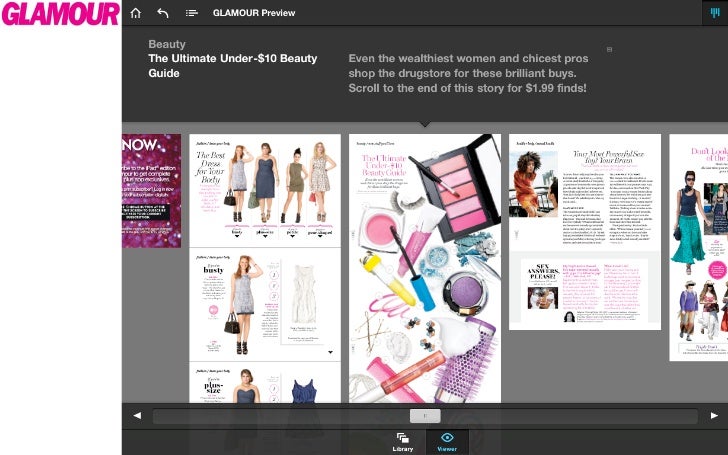The height and width of the screenshot is (455, 728).
Task: Open the busty dress page thumbnail
Action: point(265,305)
